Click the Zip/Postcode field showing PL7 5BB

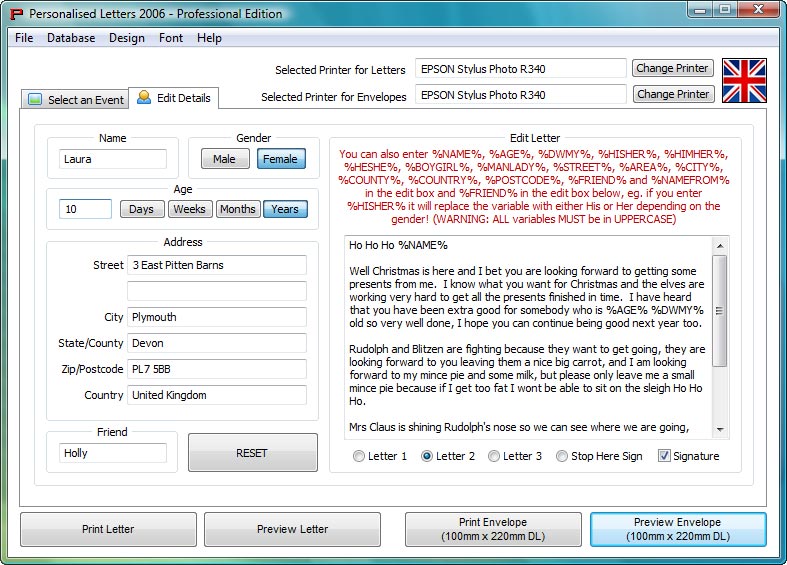[x=217, y=369]
